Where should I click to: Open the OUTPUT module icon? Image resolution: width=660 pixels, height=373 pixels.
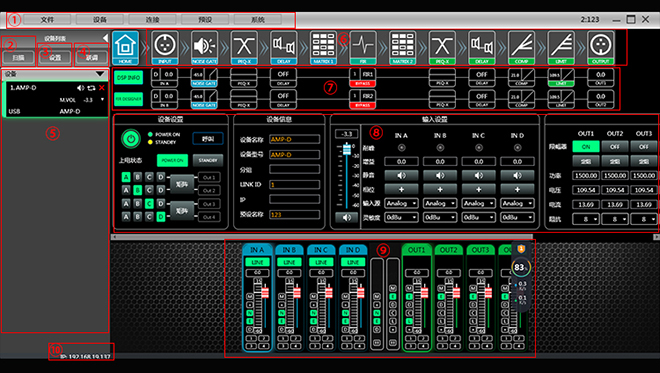click(600, 47)
